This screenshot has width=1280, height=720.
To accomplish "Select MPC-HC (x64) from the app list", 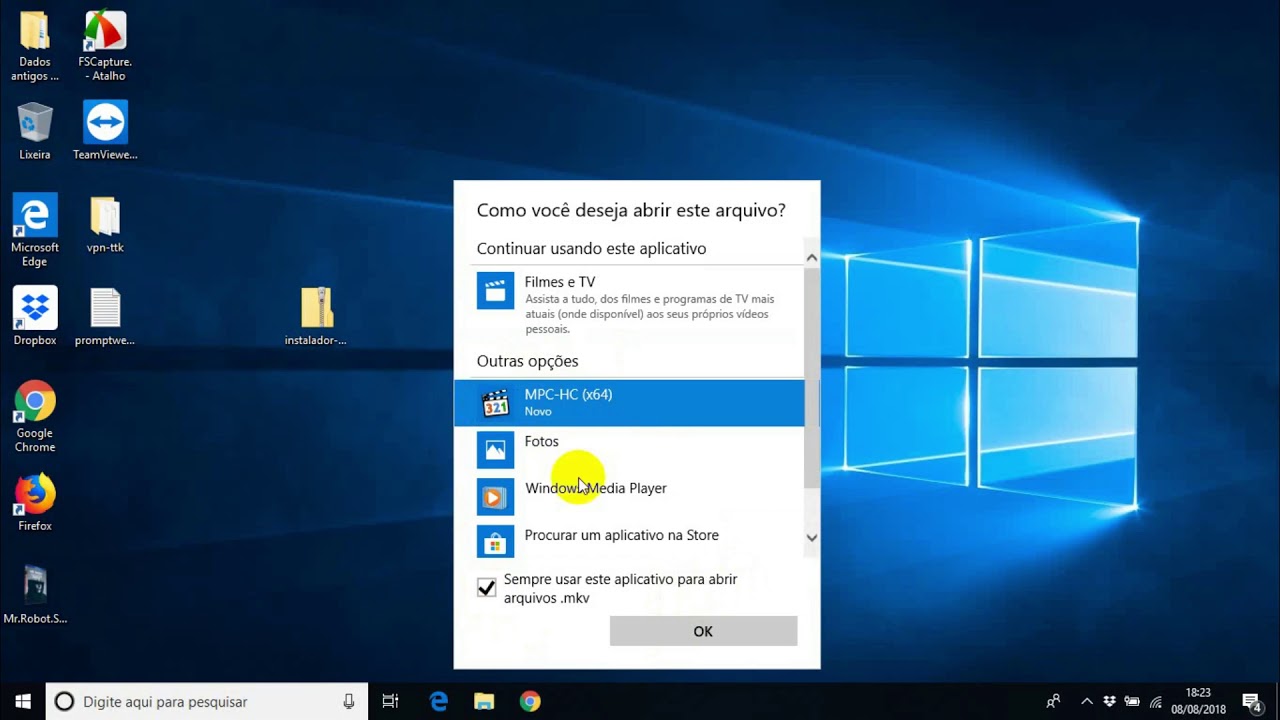I will 629,403.
